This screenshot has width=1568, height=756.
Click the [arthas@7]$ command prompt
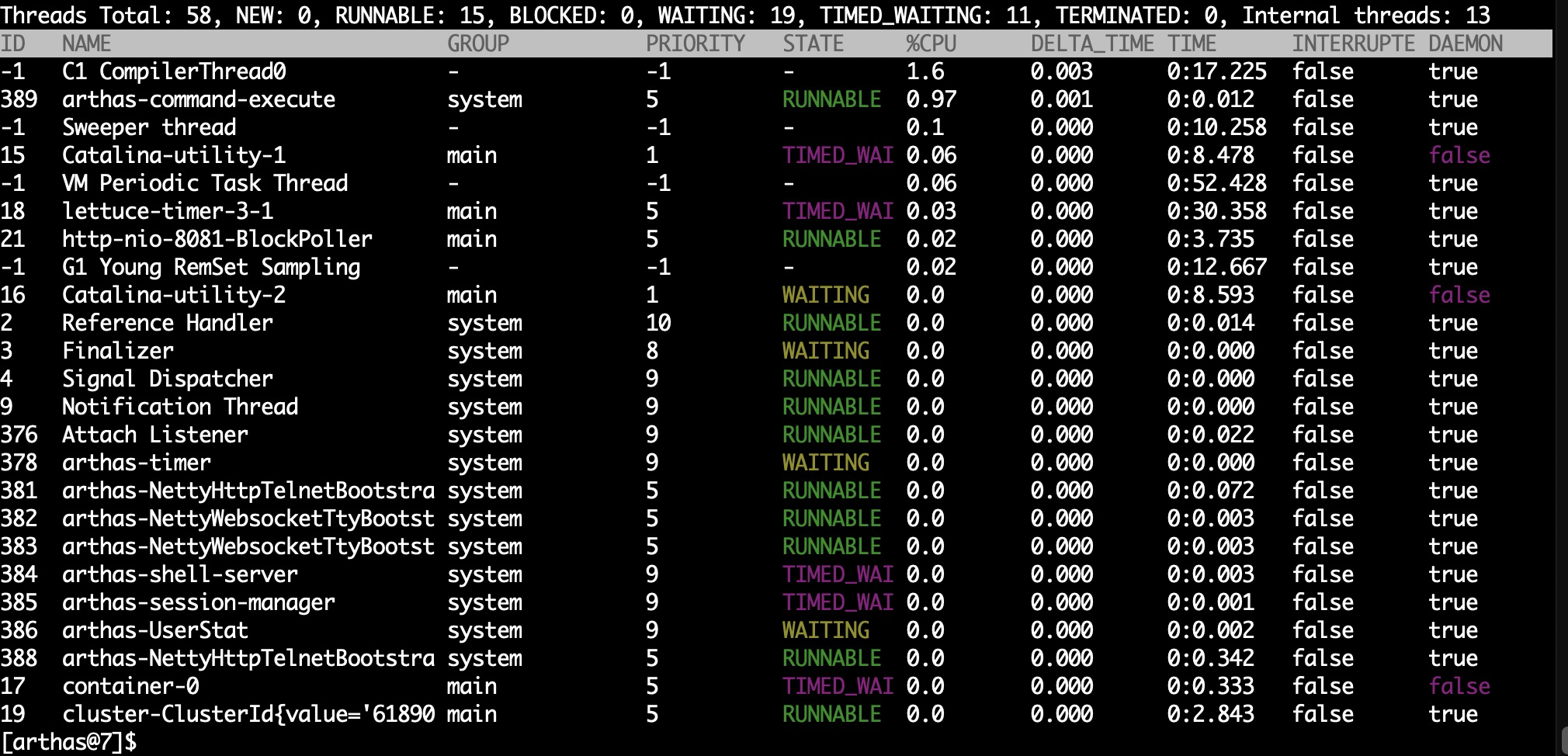(x=68, y=742)
